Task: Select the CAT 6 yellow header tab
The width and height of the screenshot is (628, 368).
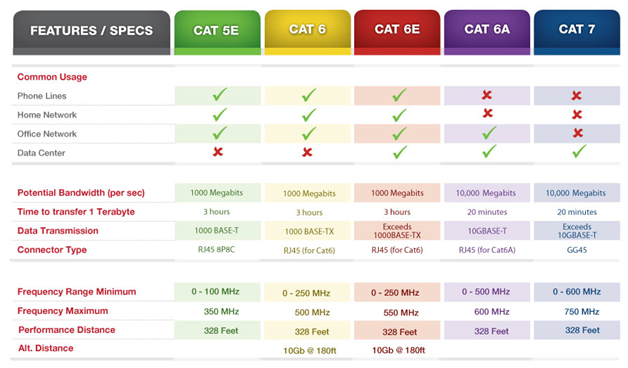Action: [x=308, y=32]
